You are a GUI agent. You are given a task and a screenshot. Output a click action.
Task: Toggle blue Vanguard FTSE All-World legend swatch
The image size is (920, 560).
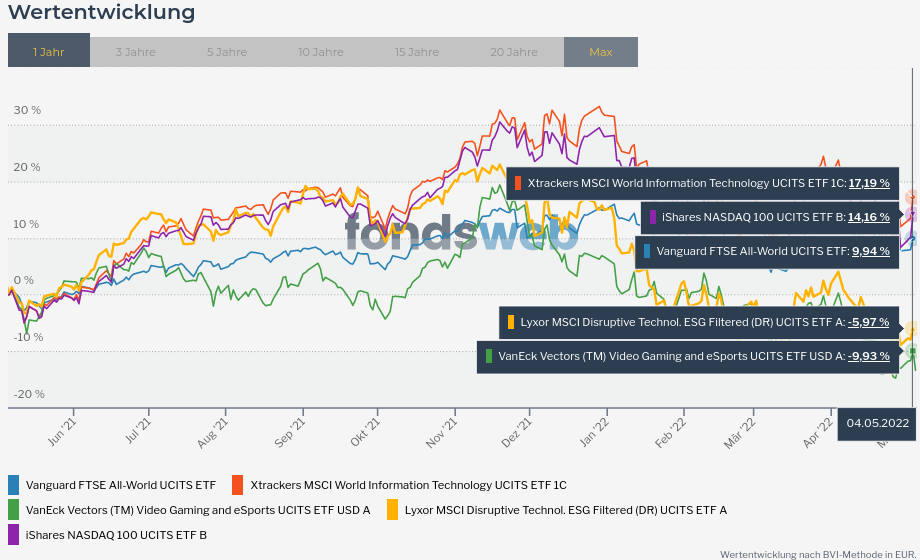pyautogui.click(x=13, y=485)
